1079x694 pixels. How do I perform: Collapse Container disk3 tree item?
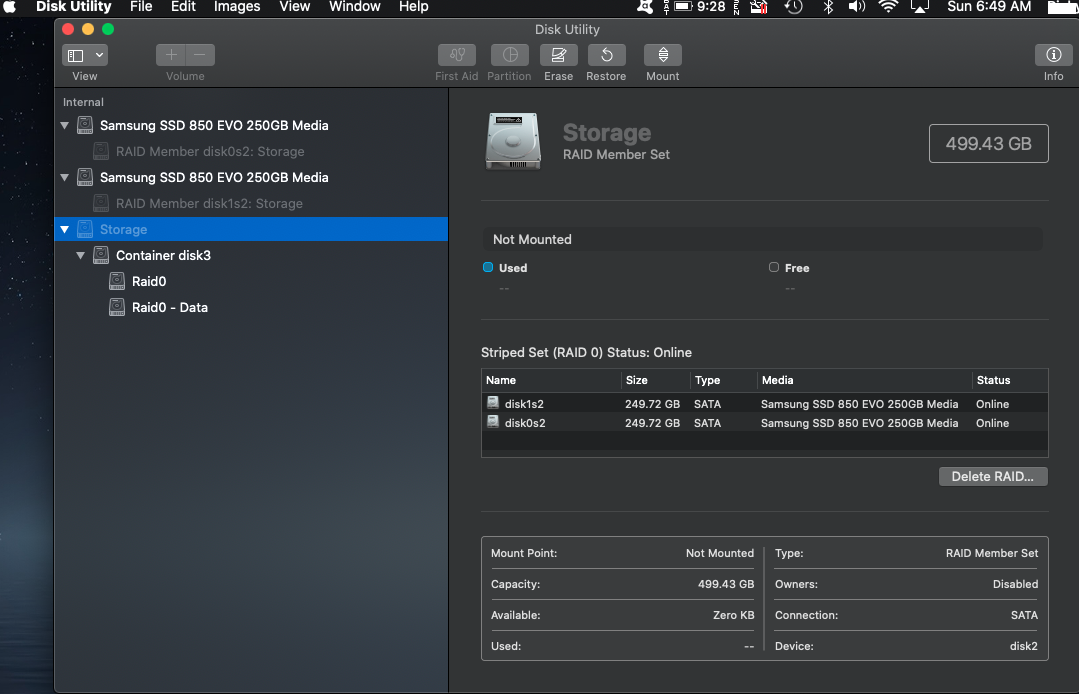click(81, 256)
